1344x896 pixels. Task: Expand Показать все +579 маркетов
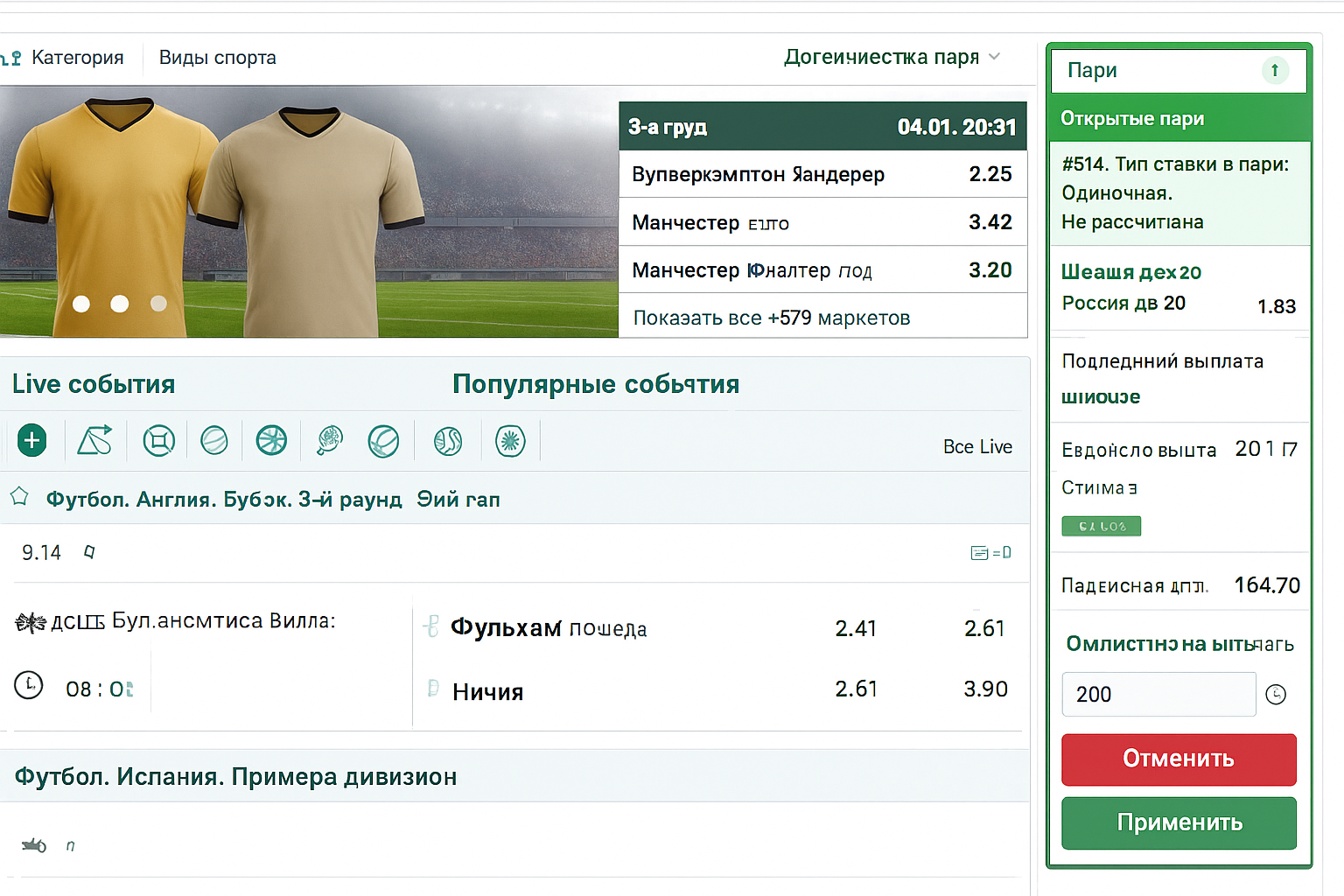click(x=771, y=318)
